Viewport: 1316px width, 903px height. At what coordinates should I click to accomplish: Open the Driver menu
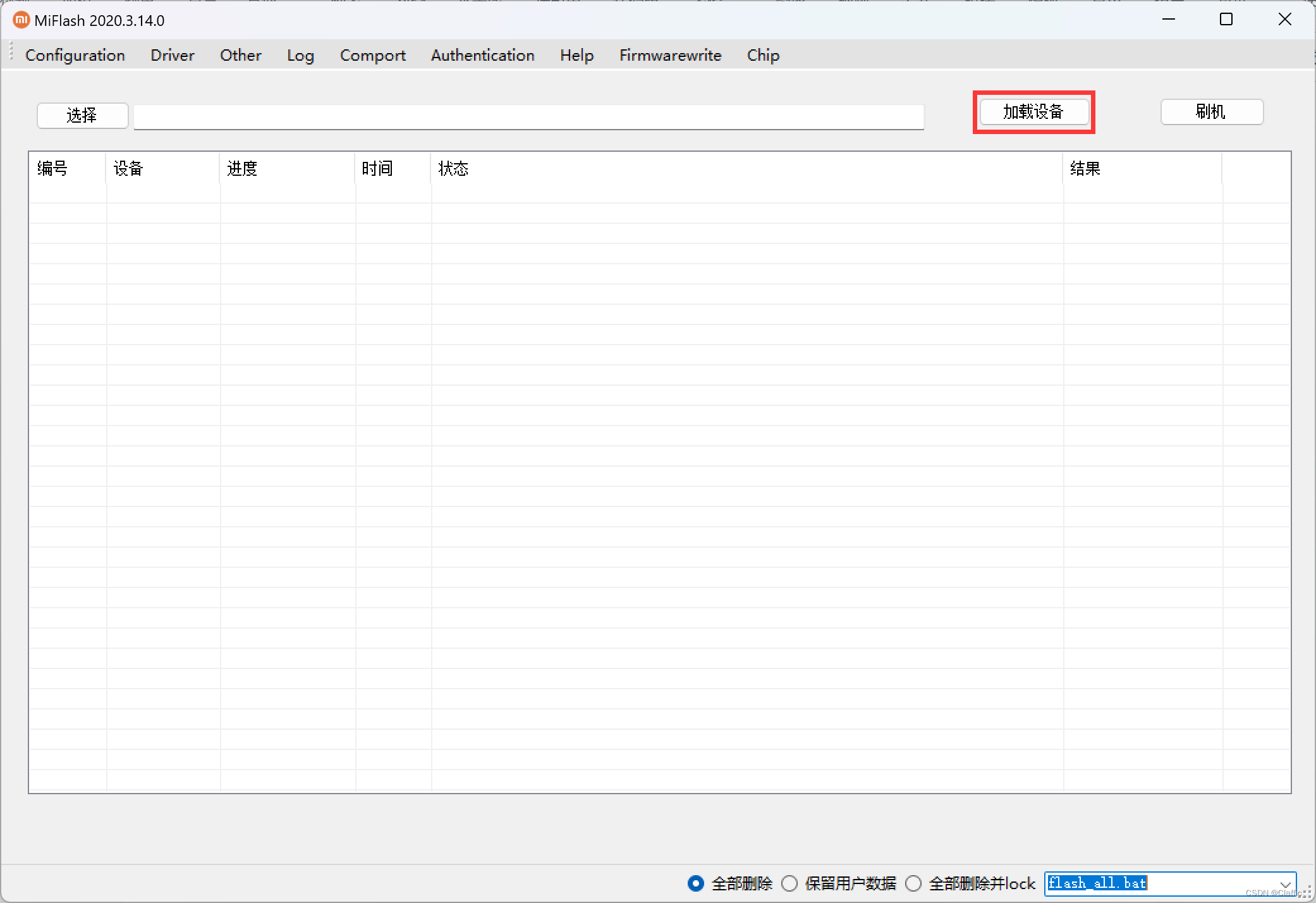[173, 55]
